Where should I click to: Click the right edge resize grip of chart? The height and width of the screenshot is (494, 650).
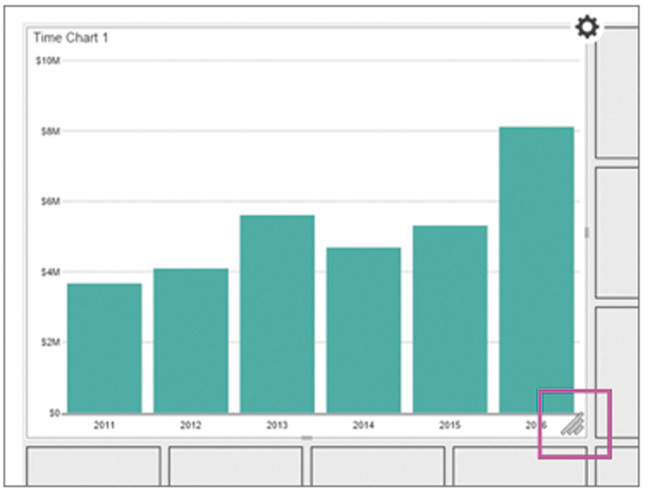click(x=587, y=232)
